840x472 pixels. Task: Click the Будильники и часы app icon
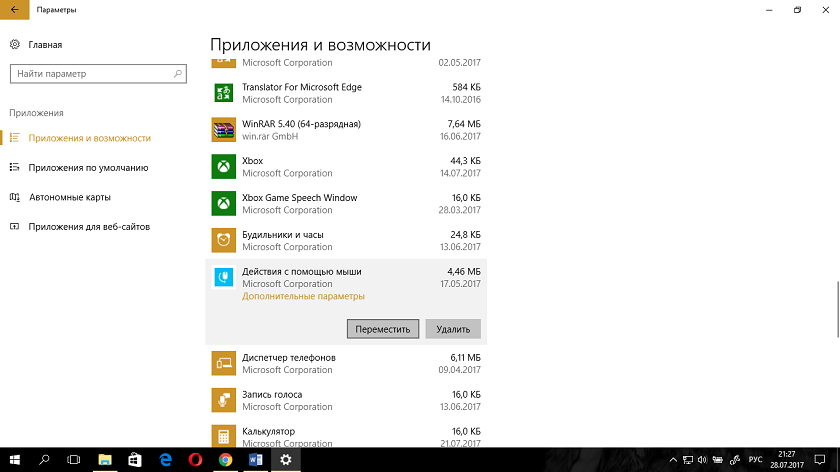click(x=223, y=241)
